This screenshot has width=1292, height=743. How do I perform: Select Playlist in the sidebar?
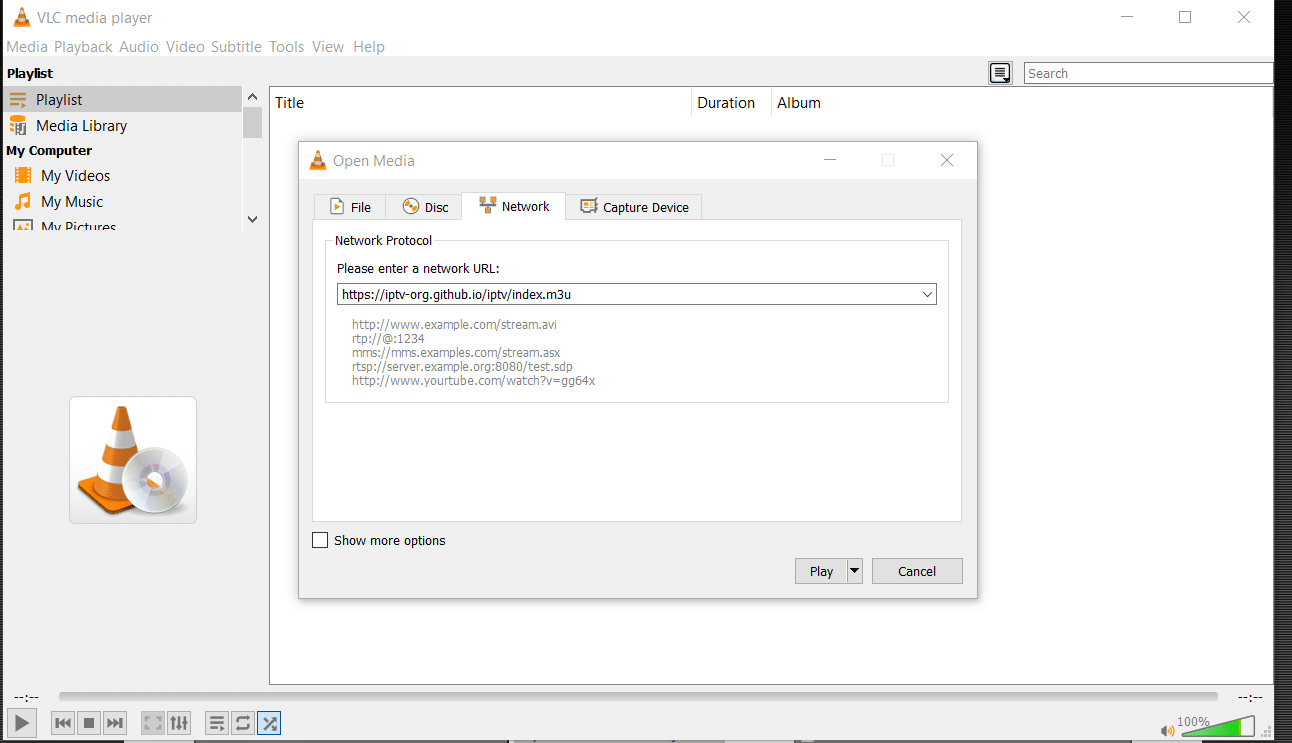(121, 99)
